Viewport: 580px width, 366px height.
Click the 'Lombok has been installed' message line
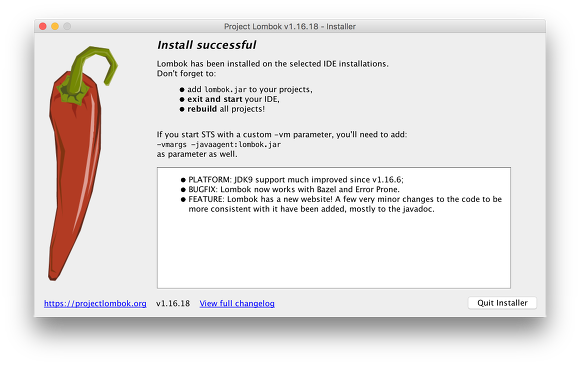(x=273, y=64)
